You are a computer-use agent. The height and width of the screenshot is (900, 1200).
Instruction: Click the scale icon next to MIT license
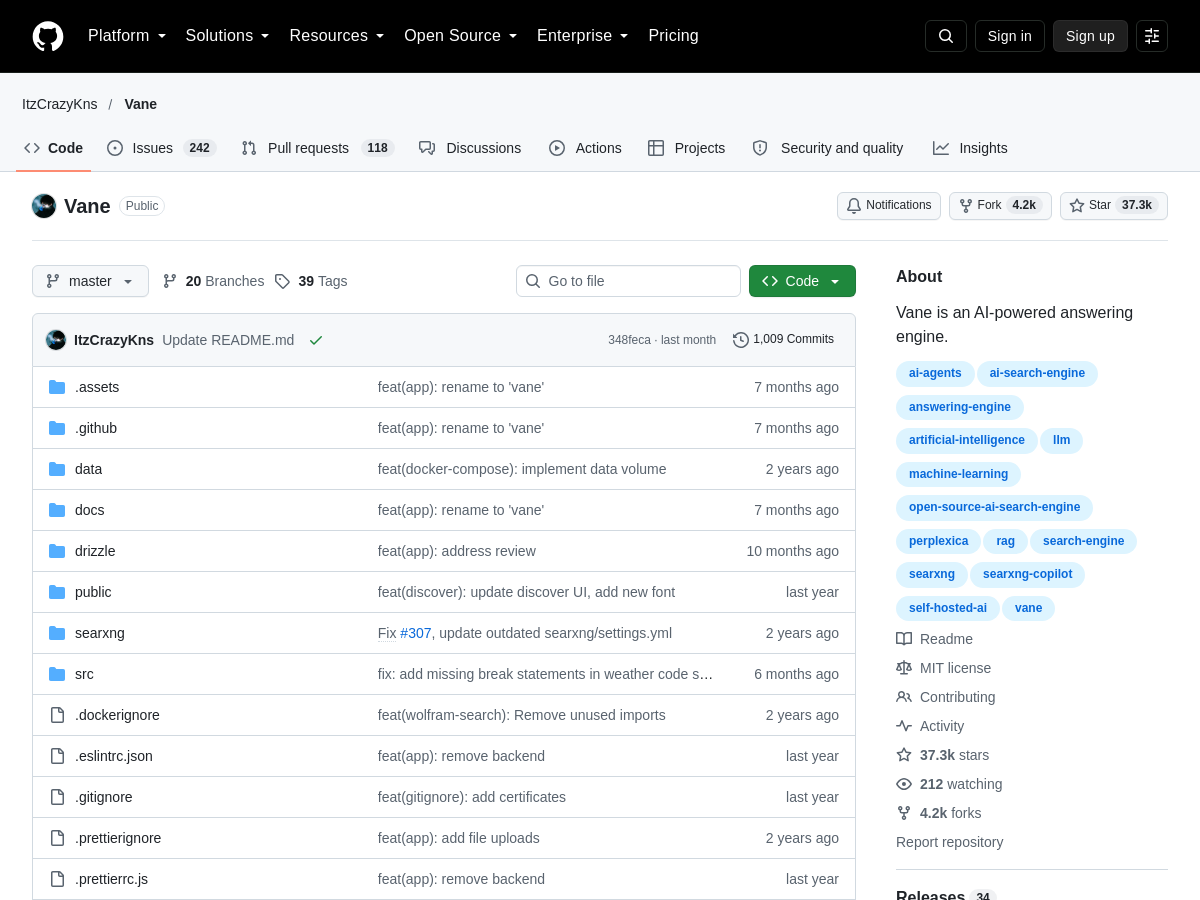904,668
